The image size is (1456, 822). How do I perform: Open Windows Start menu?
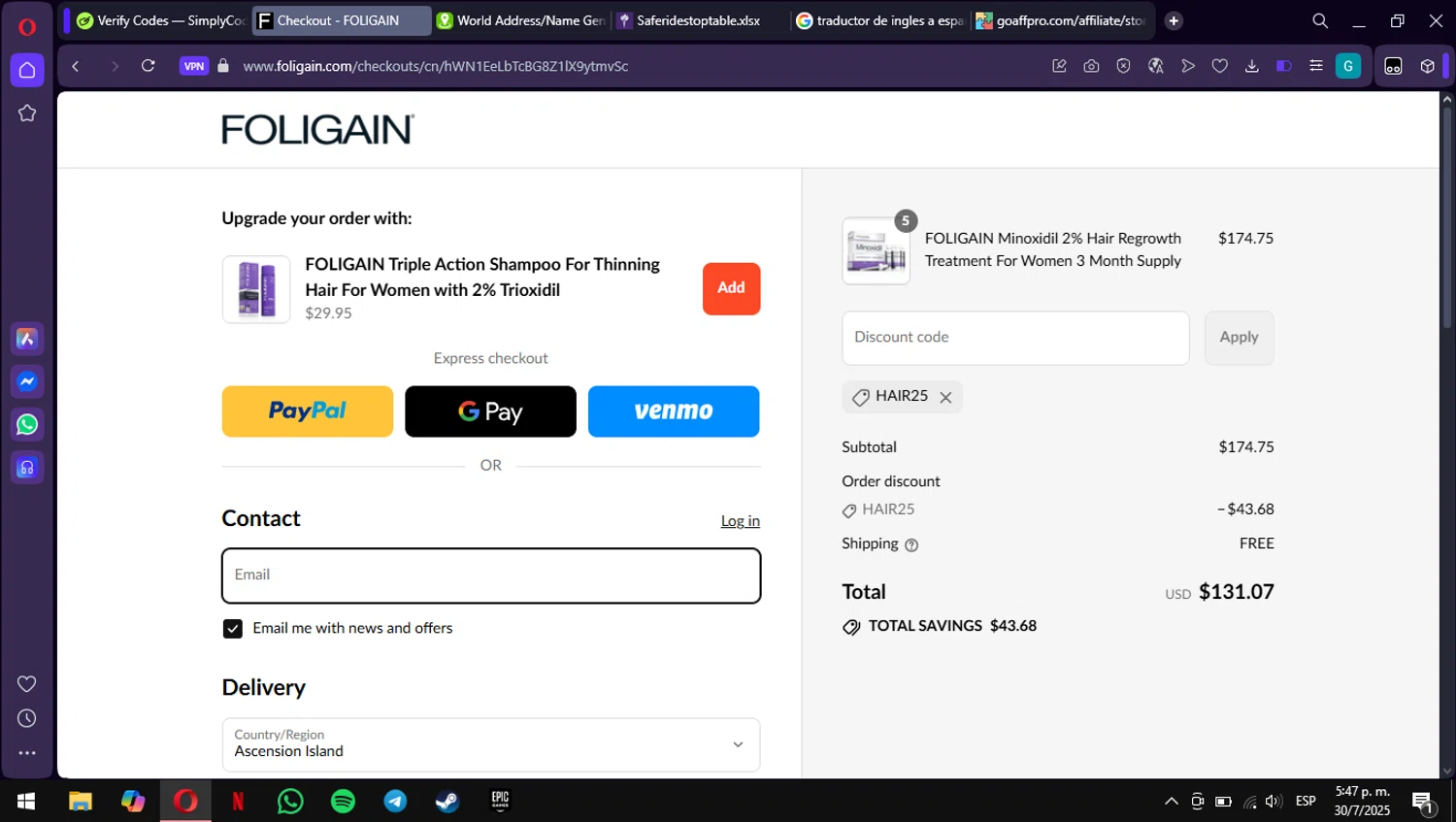point(26,801)
